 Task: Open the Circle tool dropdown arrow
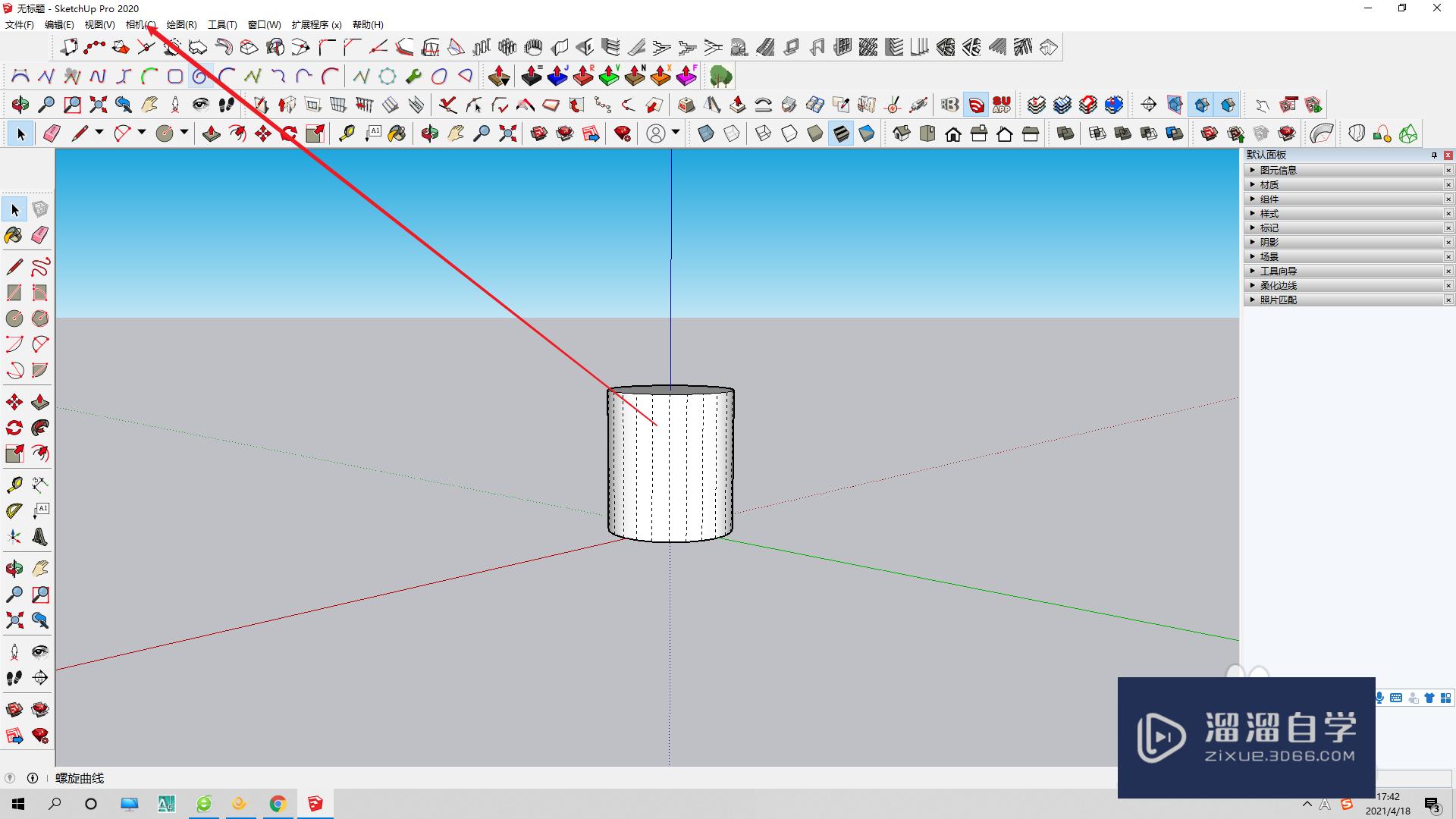click(184, 133)
